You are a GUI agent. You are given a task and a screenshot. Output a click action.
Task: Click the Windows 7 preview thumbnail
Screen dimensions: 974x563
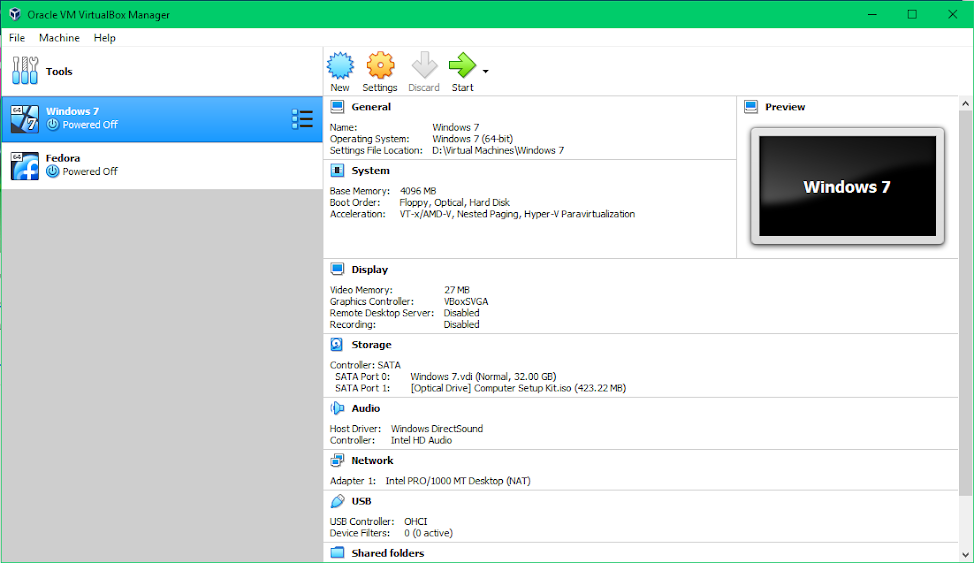[847, 186]
